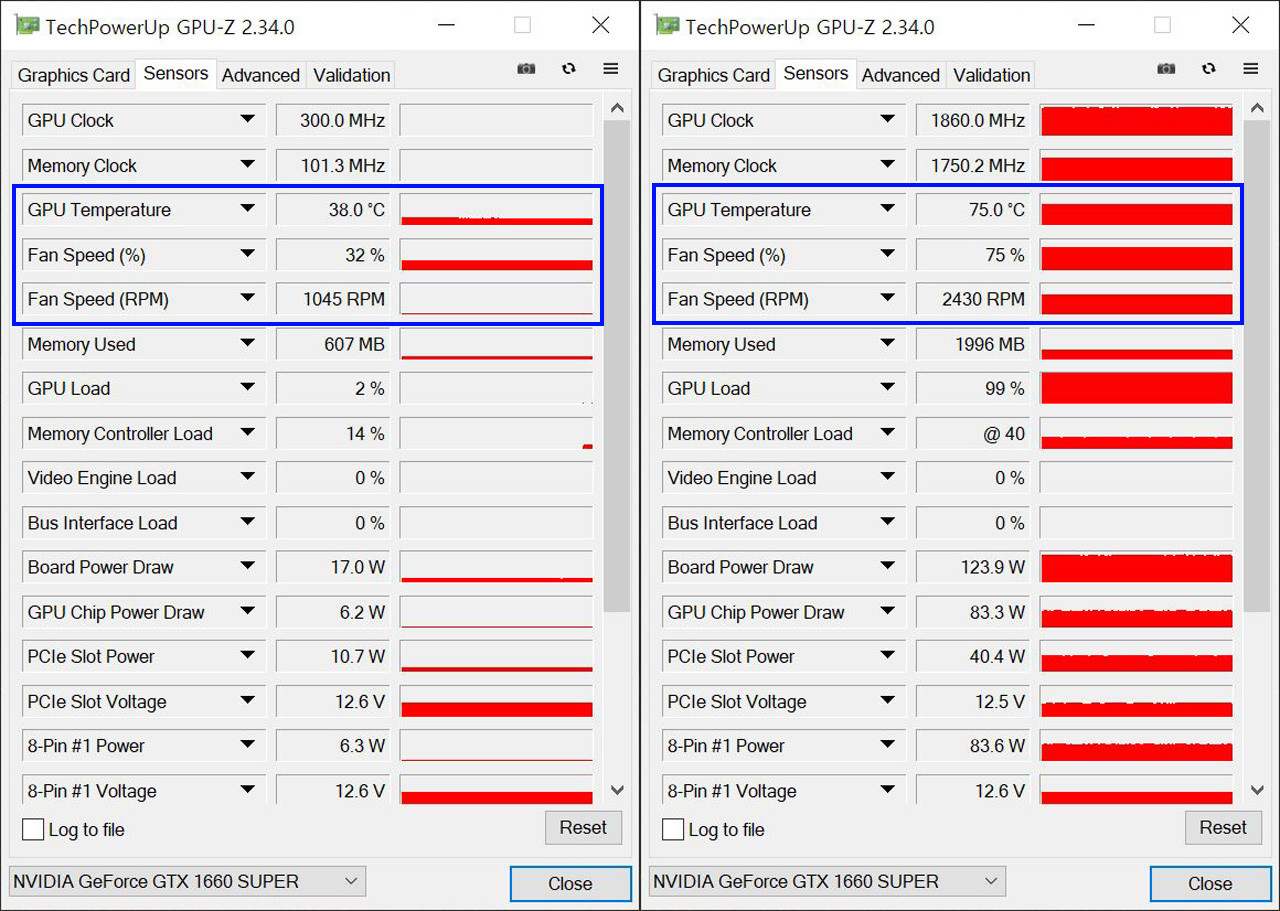Enable Log to file in the right window
The width and height of the screenshot is (1280, 911).
[673, 829]
